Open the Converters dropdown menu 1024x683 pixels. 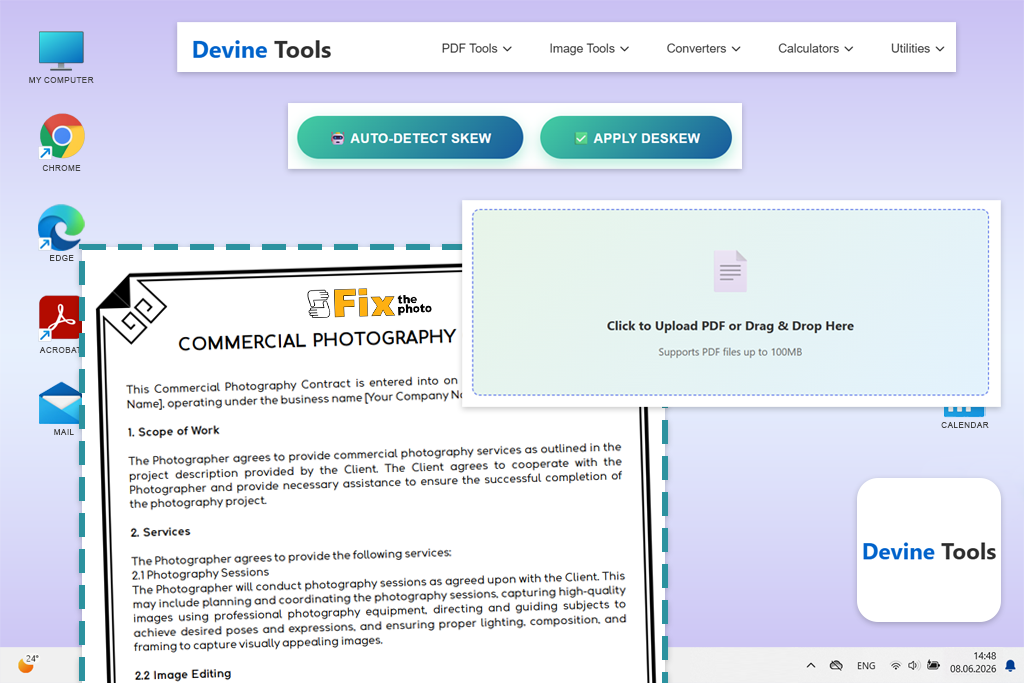pyautogui.click(x=703, y=48)
